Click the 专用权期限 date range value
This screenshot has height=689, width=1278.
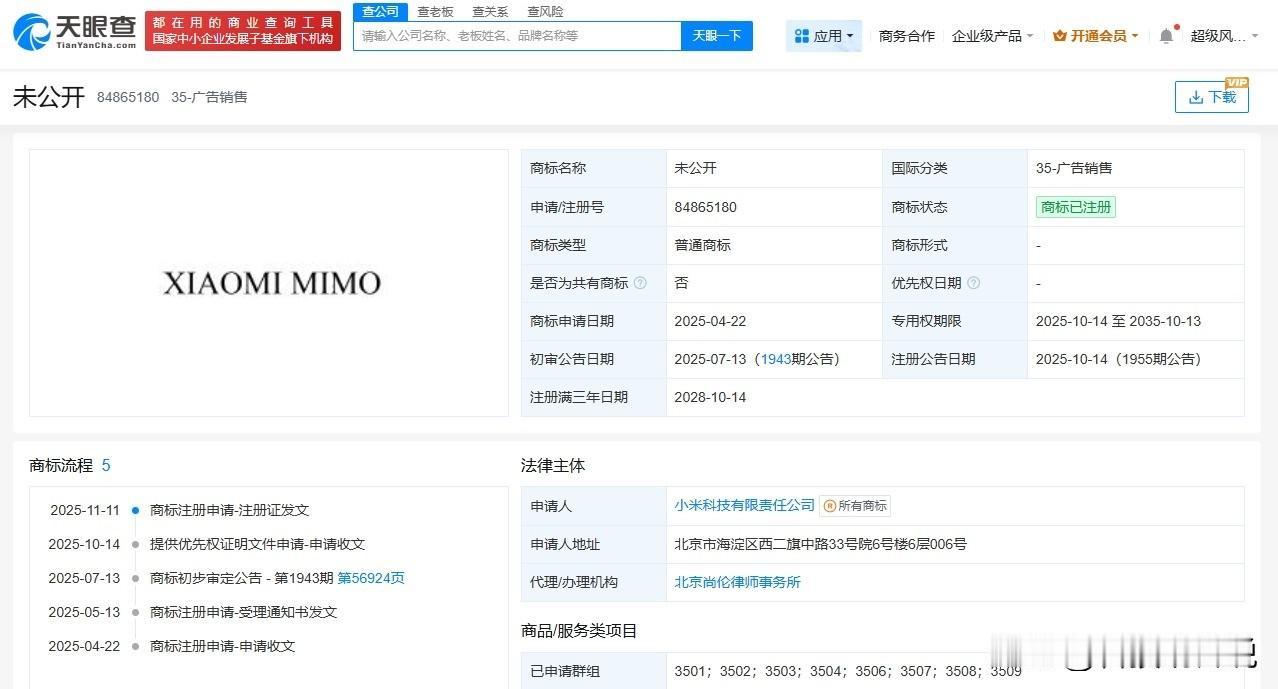click(1118, 321)
